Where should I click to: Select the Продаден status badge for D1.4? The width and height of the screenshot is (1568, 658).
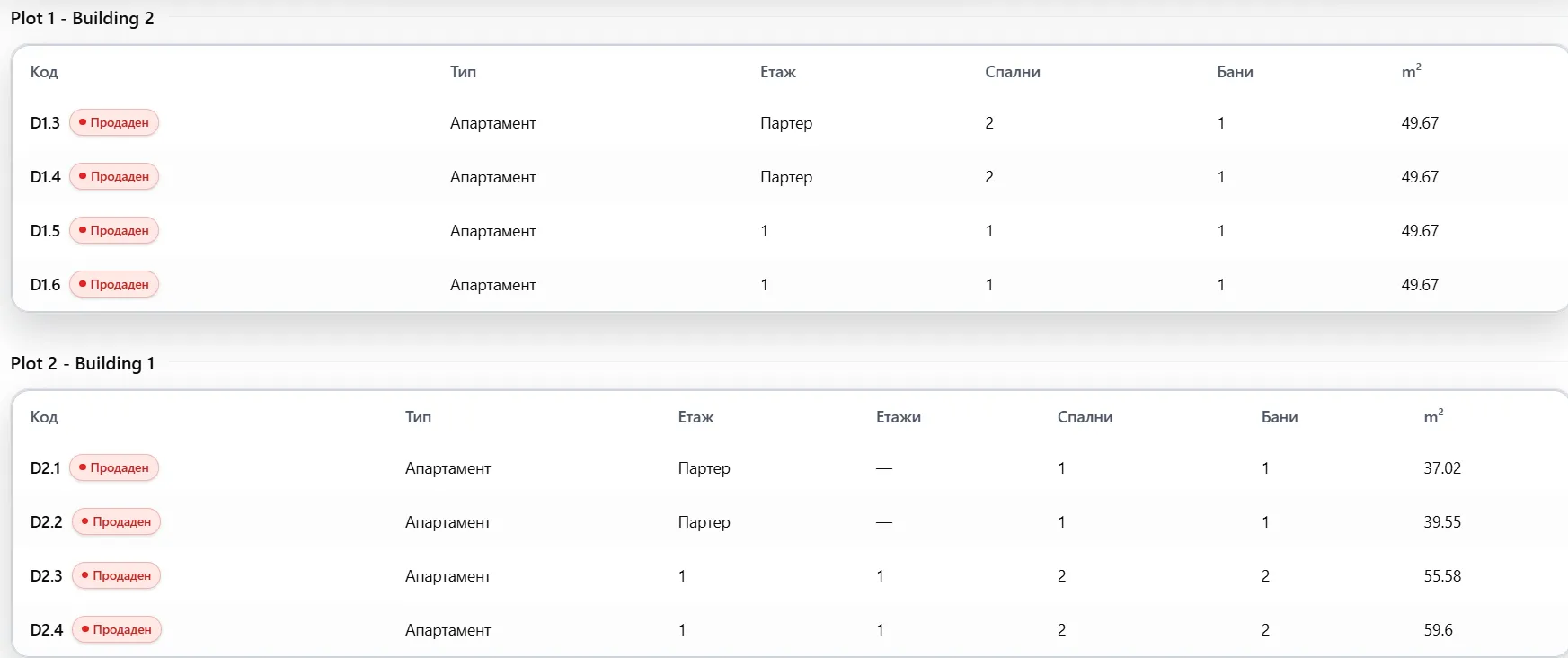pos(114,176)
